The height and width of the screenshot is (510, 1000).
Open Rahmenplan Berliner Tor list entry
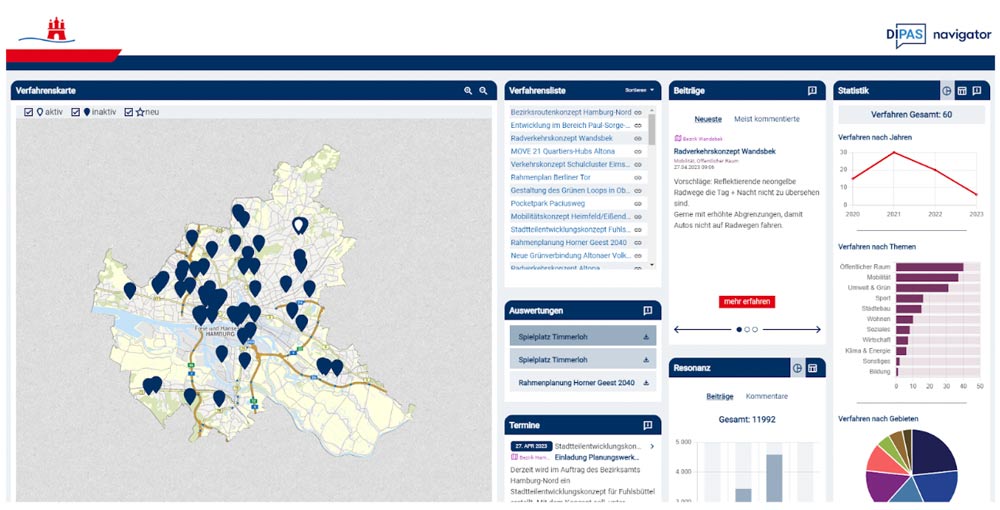pos(551,177)
